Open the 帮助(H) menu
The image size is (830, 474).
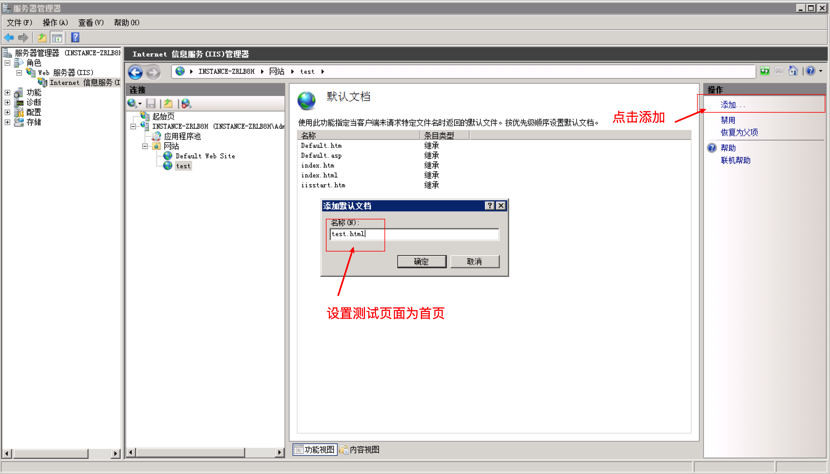click(127, 22)
